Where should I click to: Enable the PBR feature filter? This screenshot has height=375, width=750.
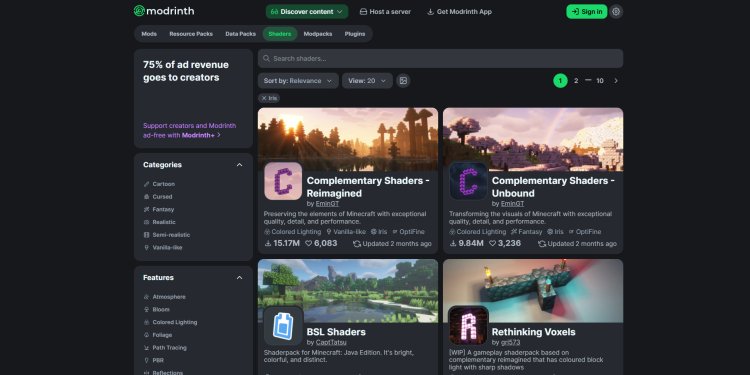[x=154, y=360]
